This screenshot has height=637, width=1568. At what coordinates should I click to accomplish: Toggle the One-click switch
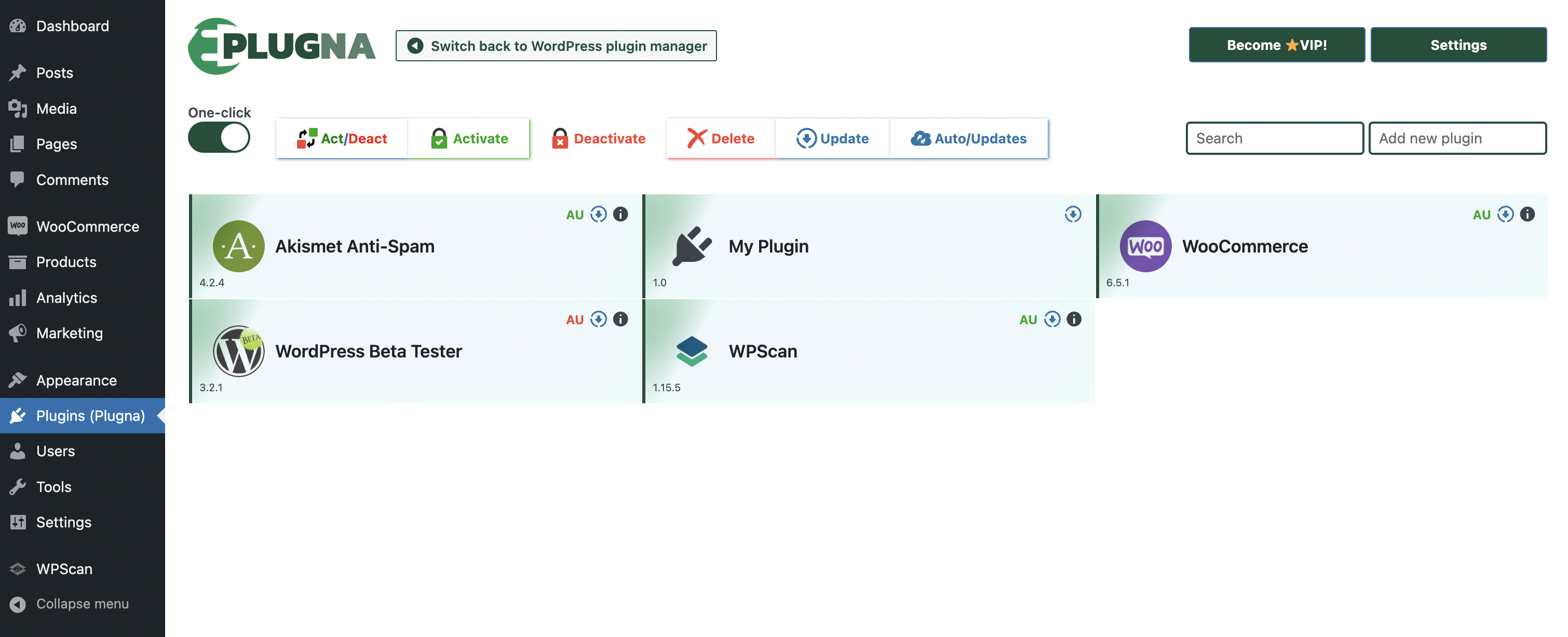pos(219,138)
